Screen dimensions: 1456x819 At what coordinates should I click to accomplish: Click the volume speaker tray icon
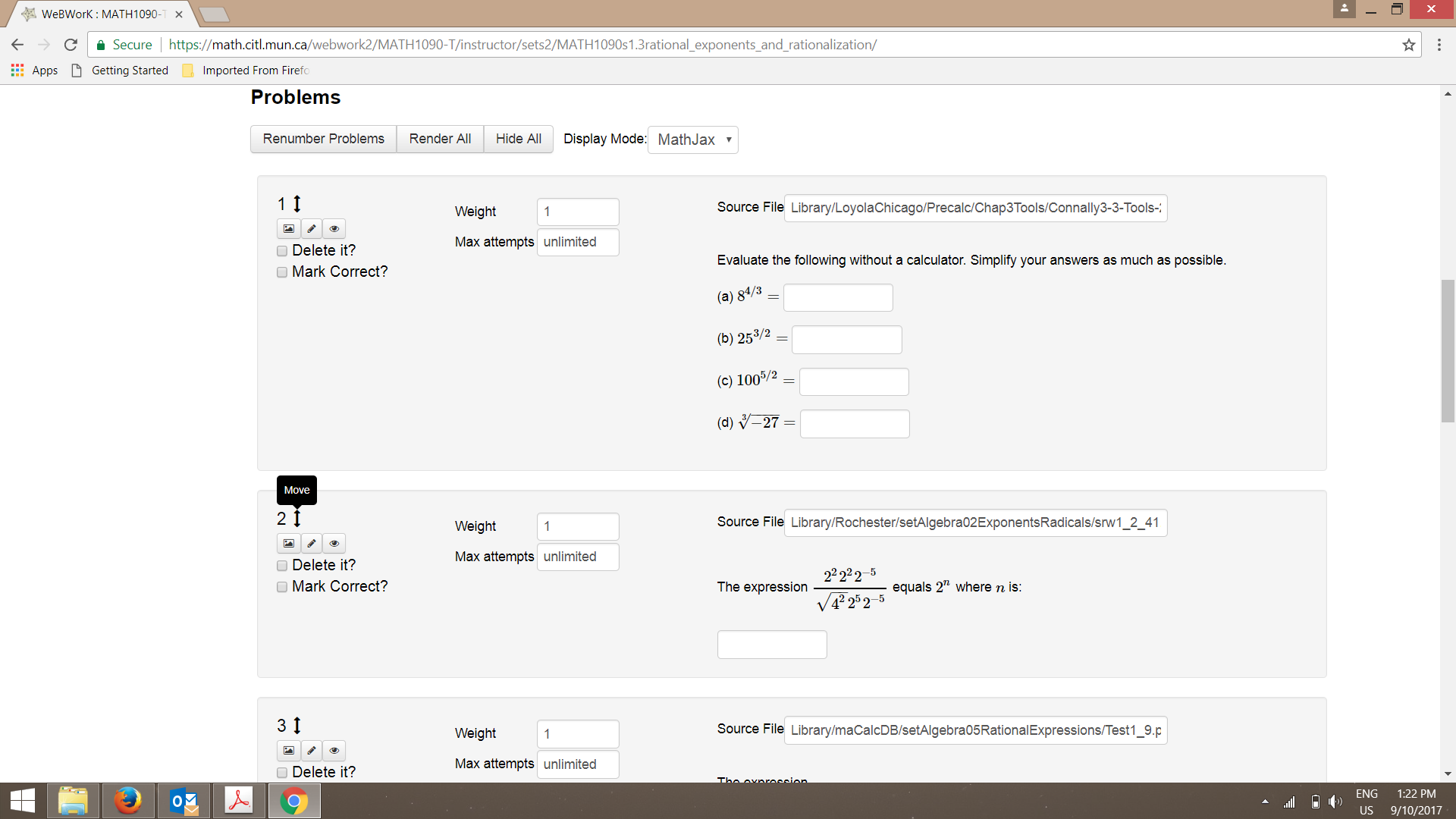pos(1335,802)
